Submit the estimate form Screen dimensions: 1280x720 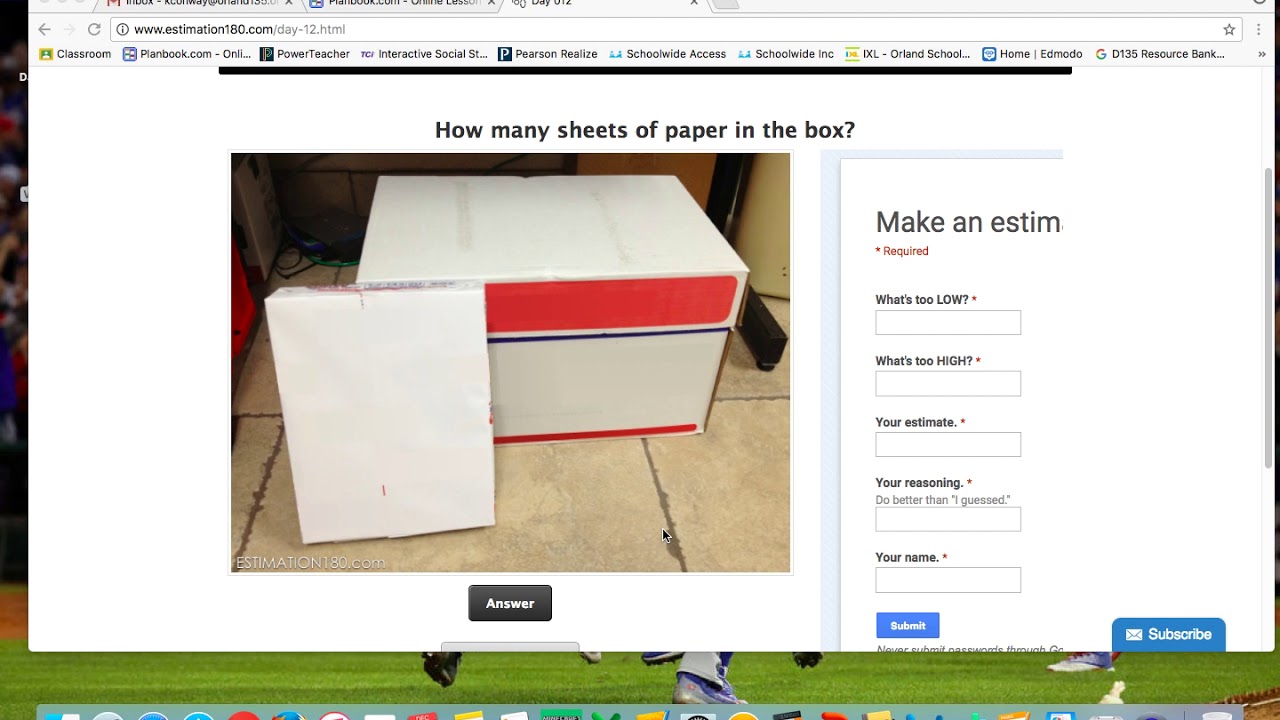908,626
